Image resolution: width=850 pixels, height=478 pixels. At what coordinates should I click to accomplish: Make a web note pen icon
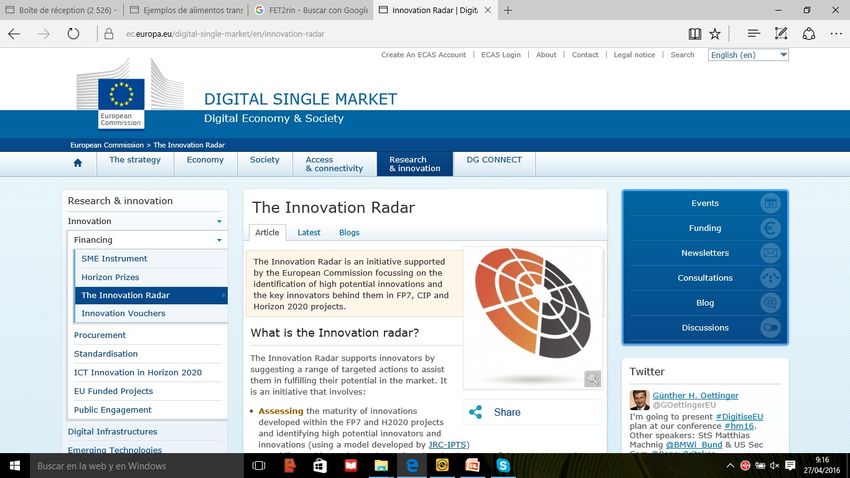(781, 34)
